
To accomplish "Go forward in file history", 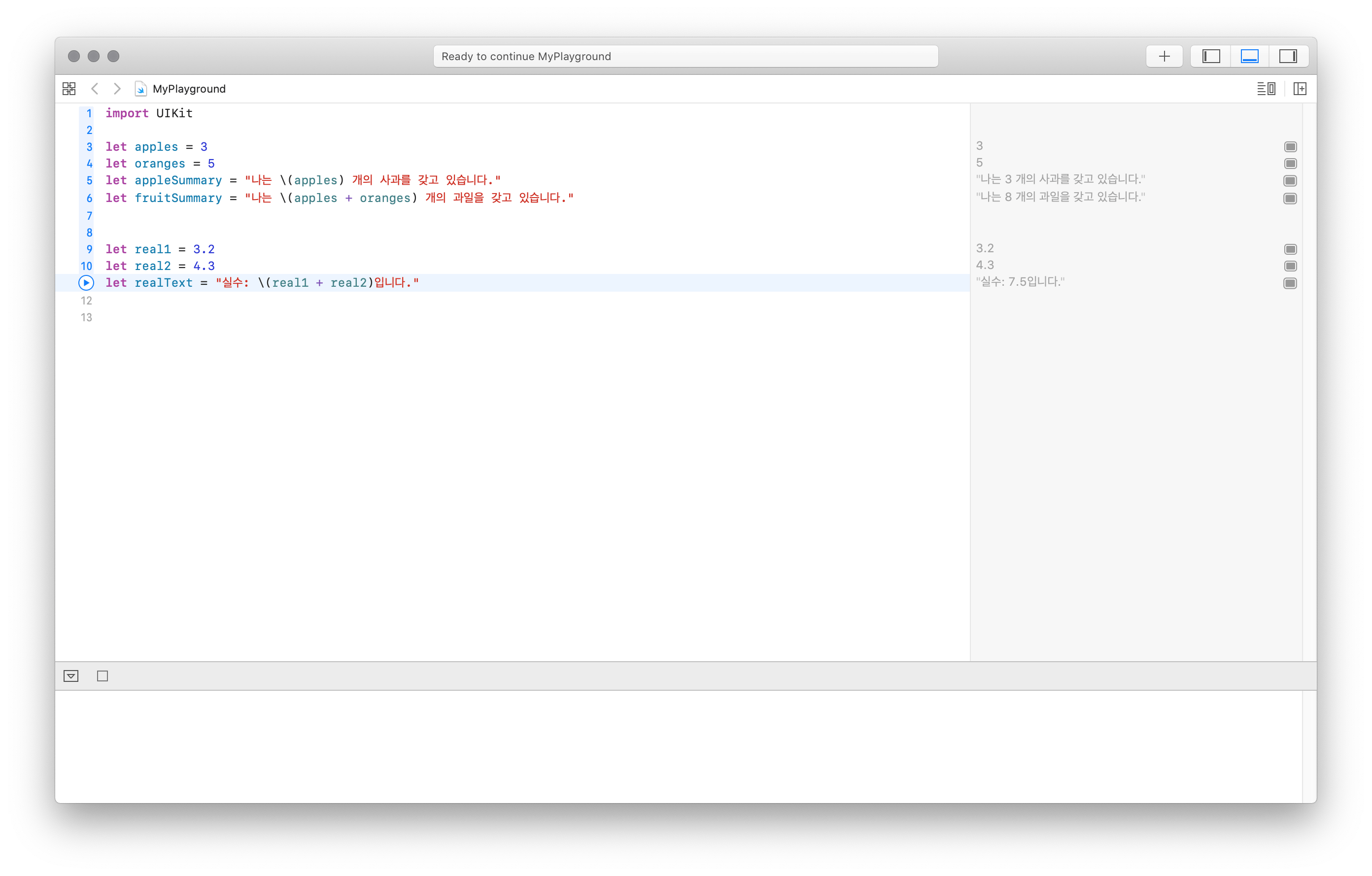I will point(117,89).
